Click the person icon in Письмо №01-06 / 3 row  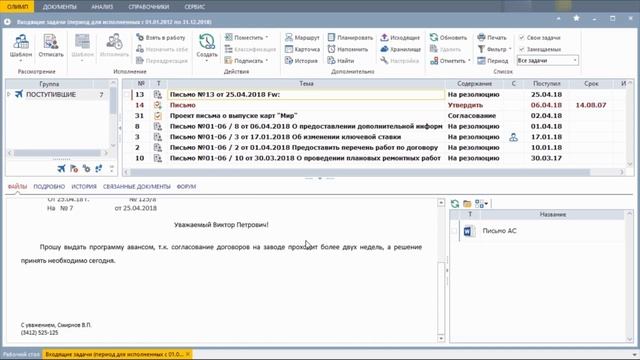point(513,137)
